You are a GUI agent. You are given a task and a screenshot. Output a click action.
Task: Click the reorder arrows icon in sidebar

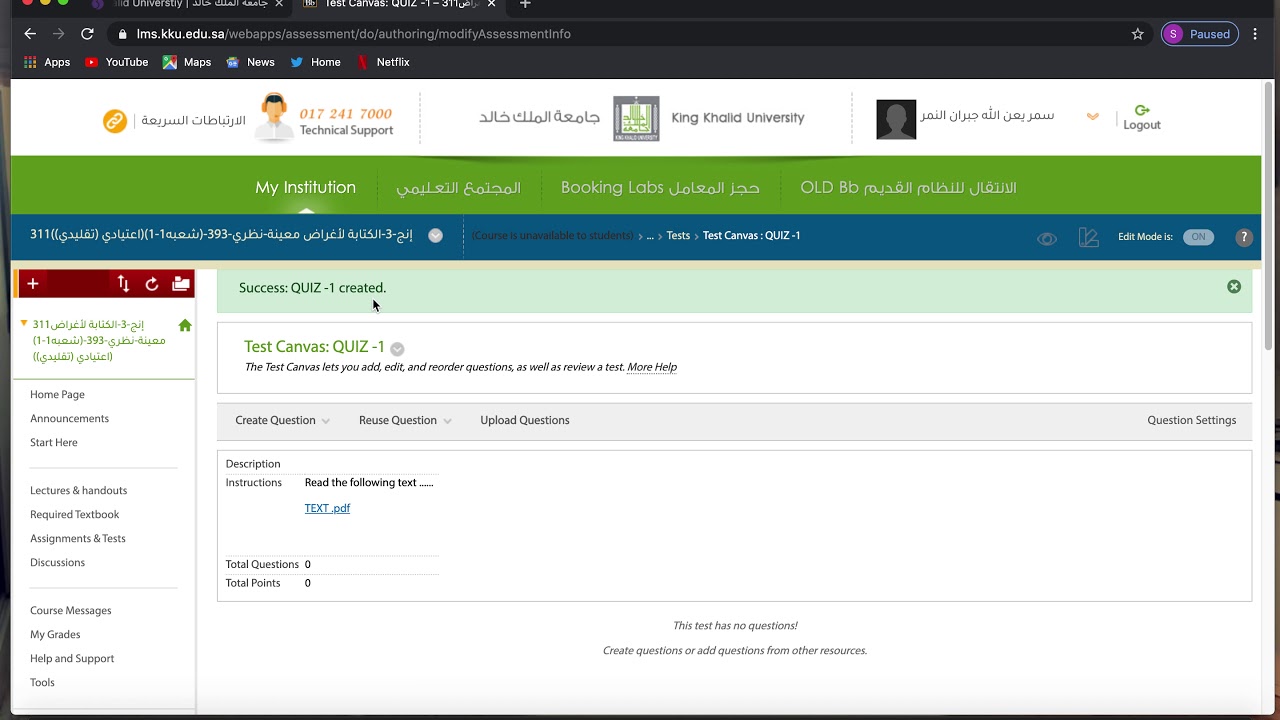pyautogui.click(x=123, y=284)
